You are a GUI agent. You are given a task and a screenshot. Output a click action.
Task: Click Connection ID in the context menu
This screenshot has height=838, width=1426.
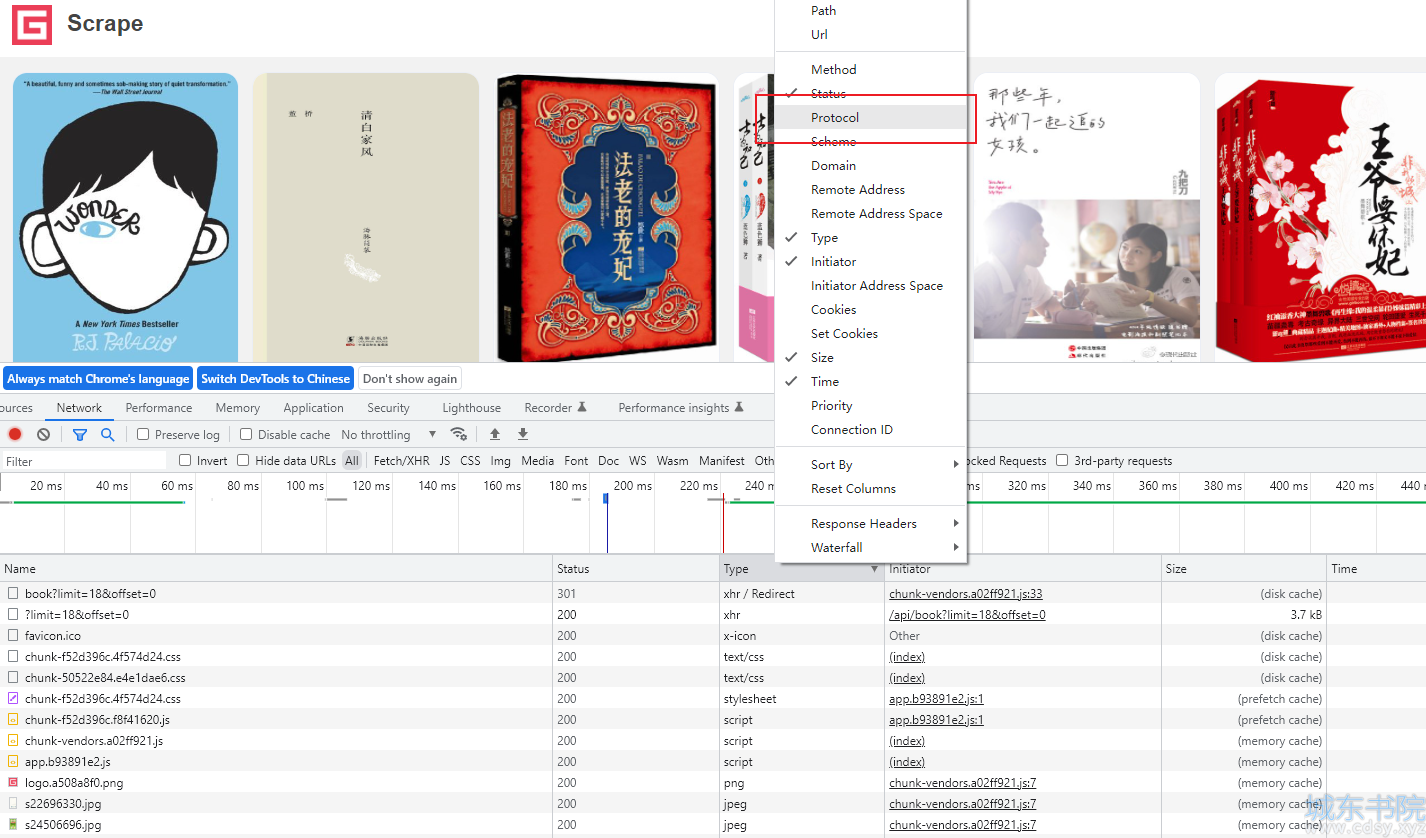point(871,429)
